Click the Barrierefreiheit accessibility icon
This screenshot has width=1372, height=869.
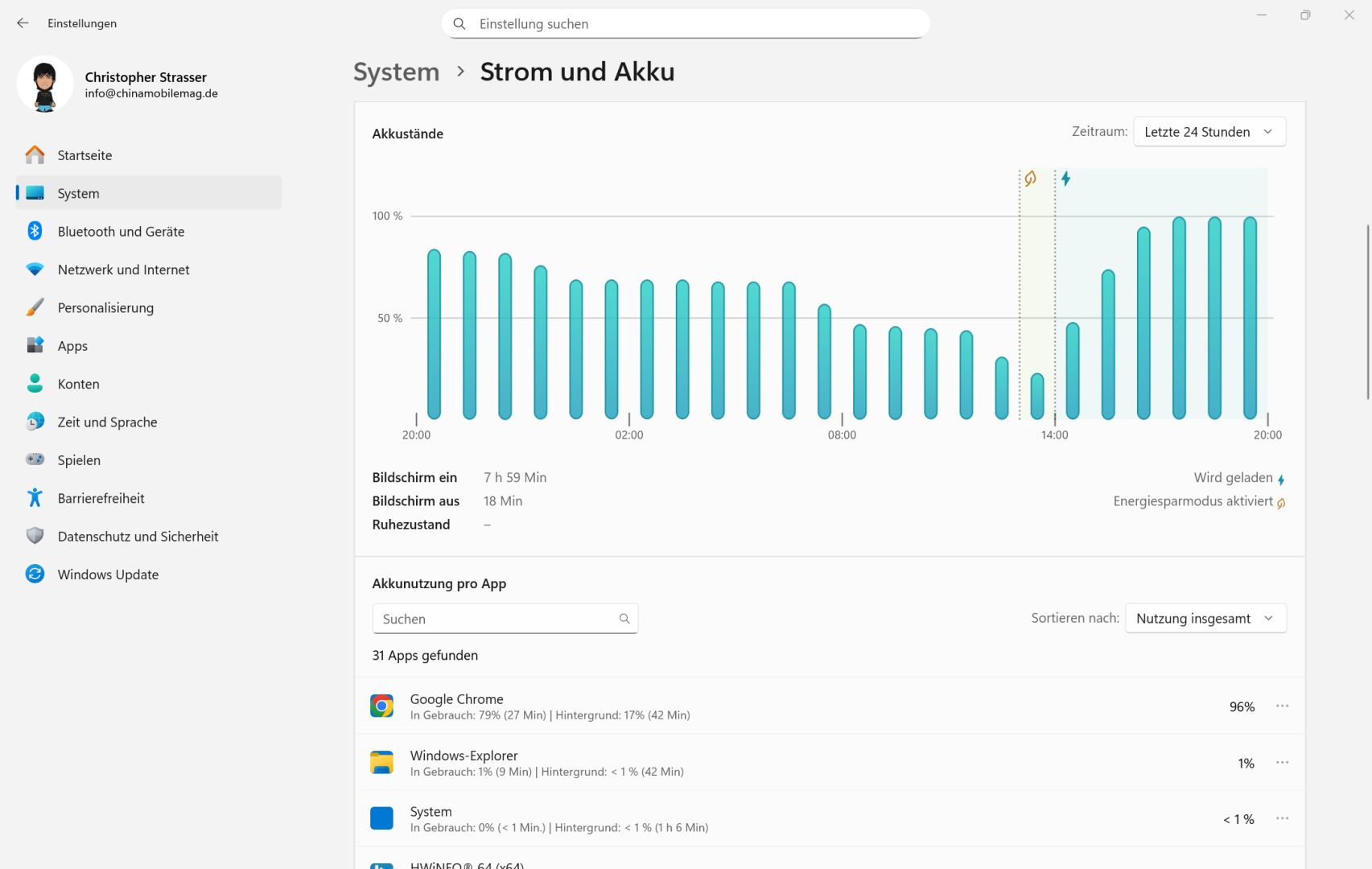tap(35, 498)
